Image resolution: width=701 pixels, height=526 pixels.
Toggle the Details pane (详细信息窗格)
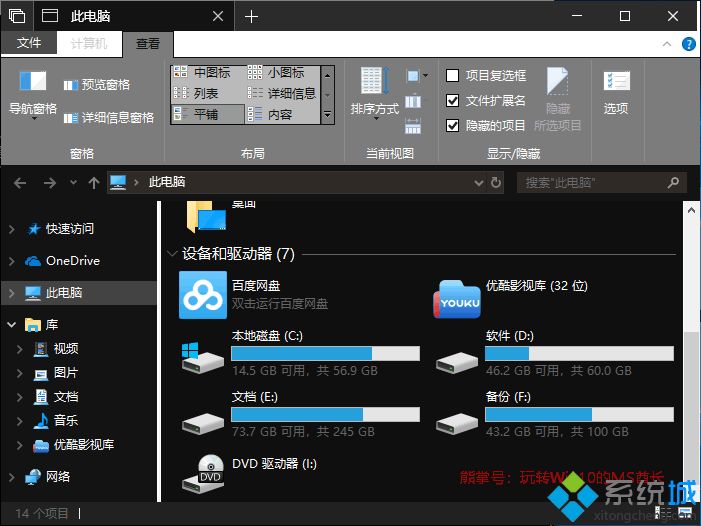109,118
